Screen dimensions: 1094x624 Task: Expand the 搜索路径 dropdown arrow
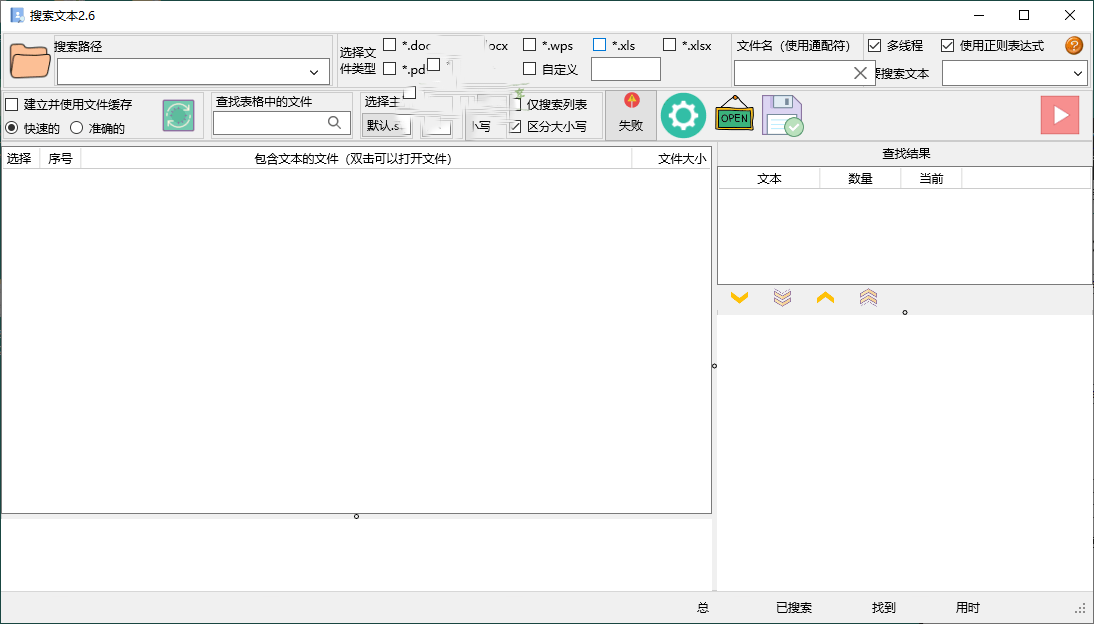[314, 72]
